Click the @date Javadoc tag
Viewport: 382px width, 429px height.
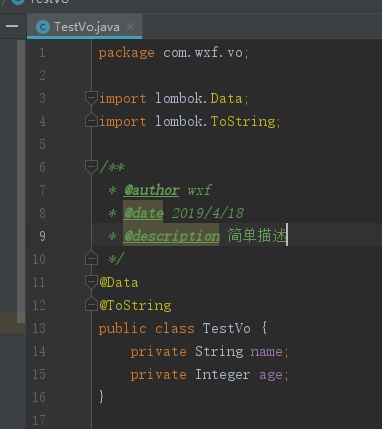point(144,213)
